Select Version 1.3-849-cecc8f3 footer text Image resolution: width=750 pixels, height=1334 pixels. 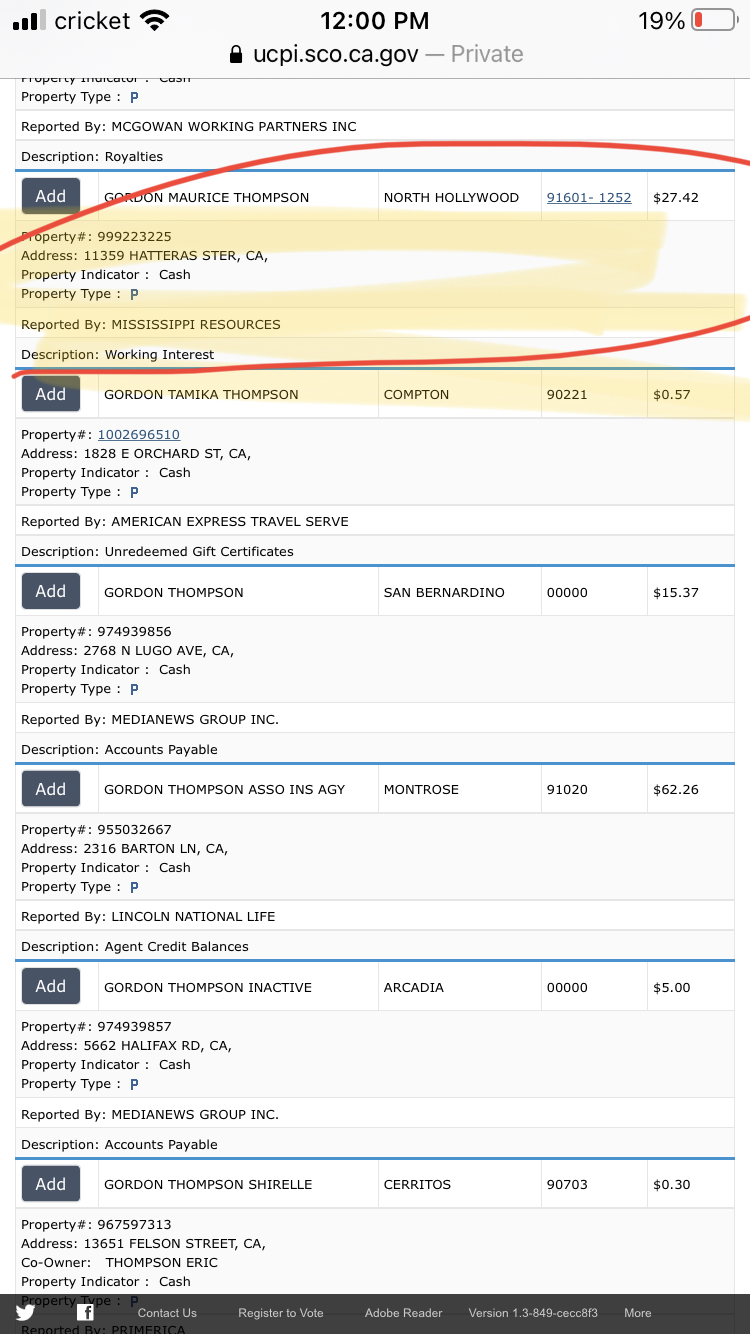pos(533,1313)
